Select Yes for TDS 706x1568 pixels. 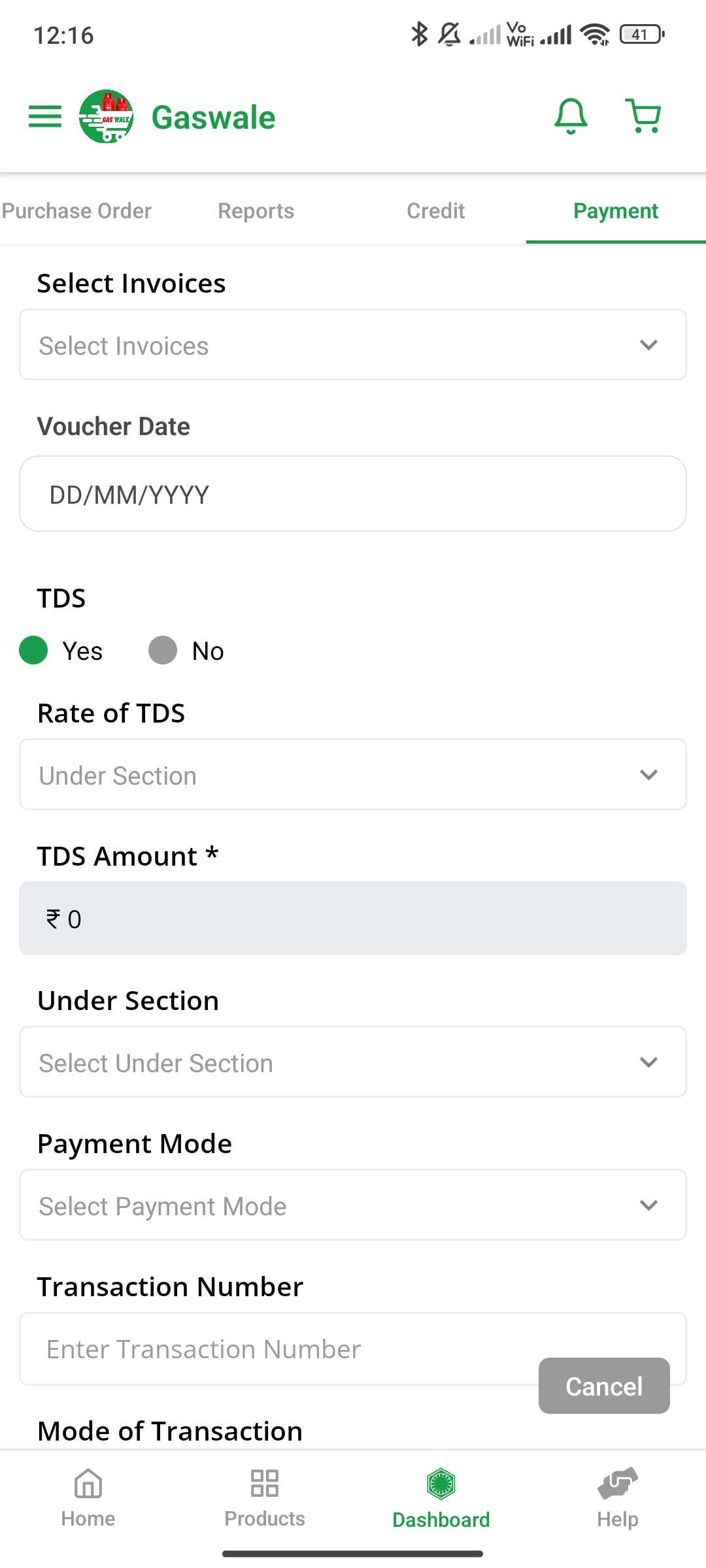[34, 651]
